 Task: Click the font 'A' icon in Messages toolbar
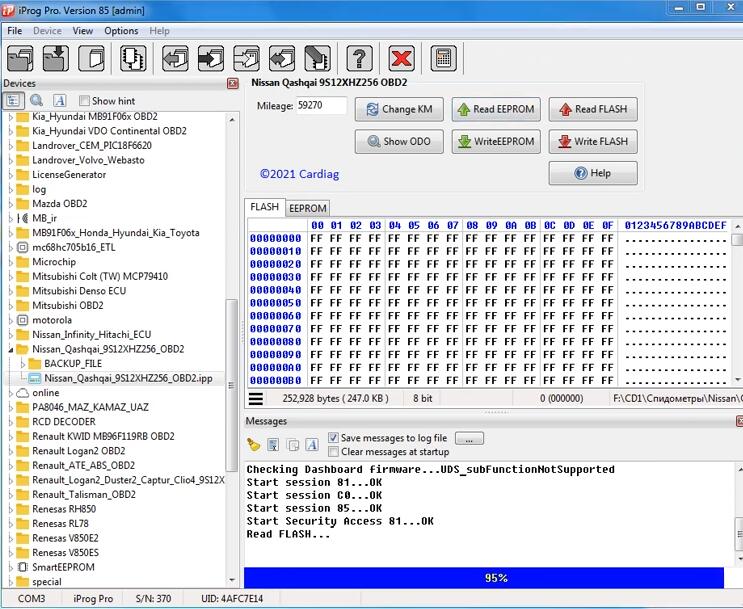[312, 445]
